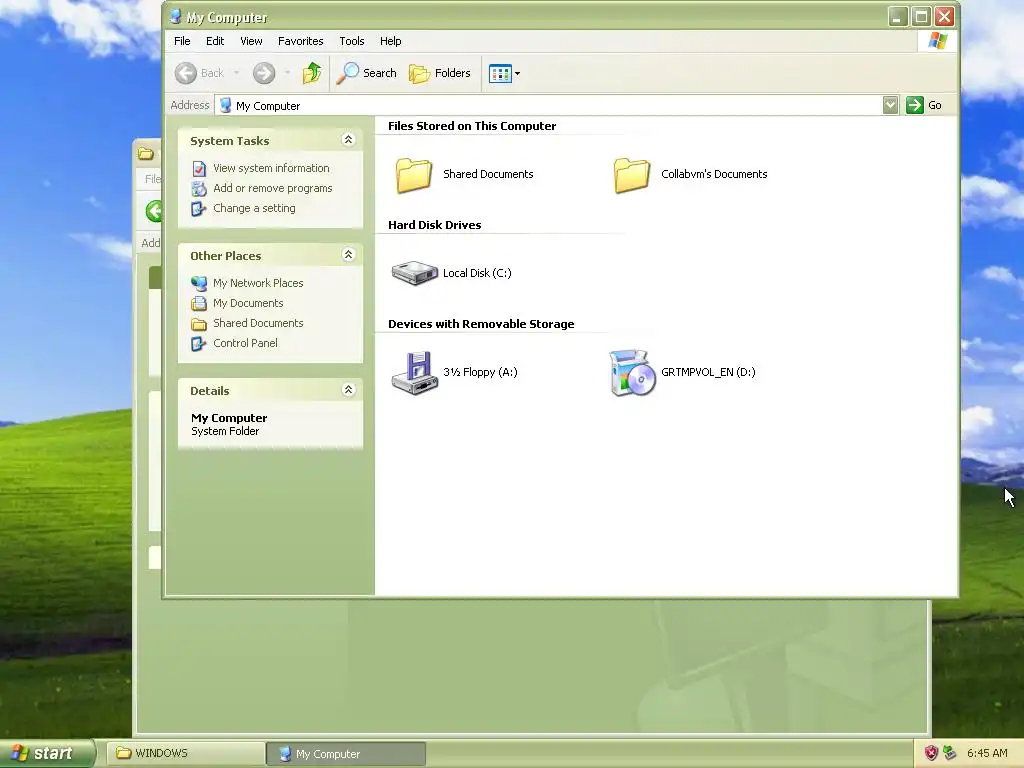Select the Shared Documents folder icon
Screen dimensions: 1024x768
pos(413,175)
